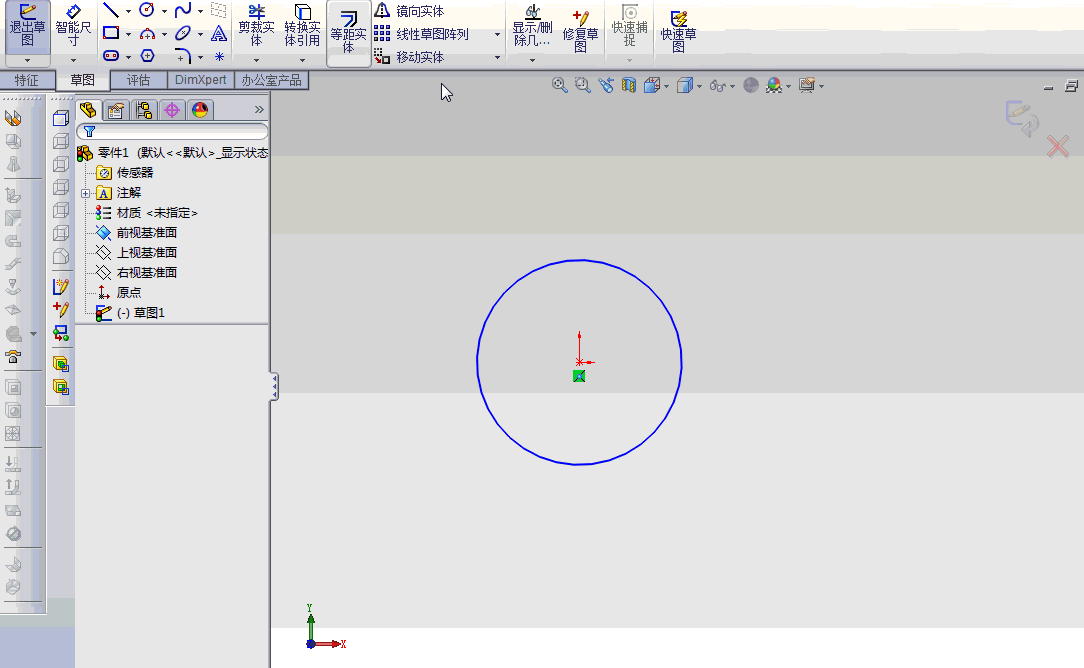This screenshot has width=1084, height=668.
Task: Open dropdown under 剪裁实体
Action: pyautogui.click(x=256, y=60)
